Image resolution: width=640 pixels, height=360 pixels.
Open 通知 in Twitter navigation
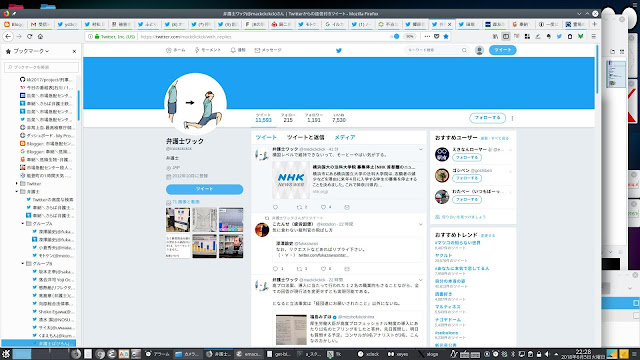[238, 50]
